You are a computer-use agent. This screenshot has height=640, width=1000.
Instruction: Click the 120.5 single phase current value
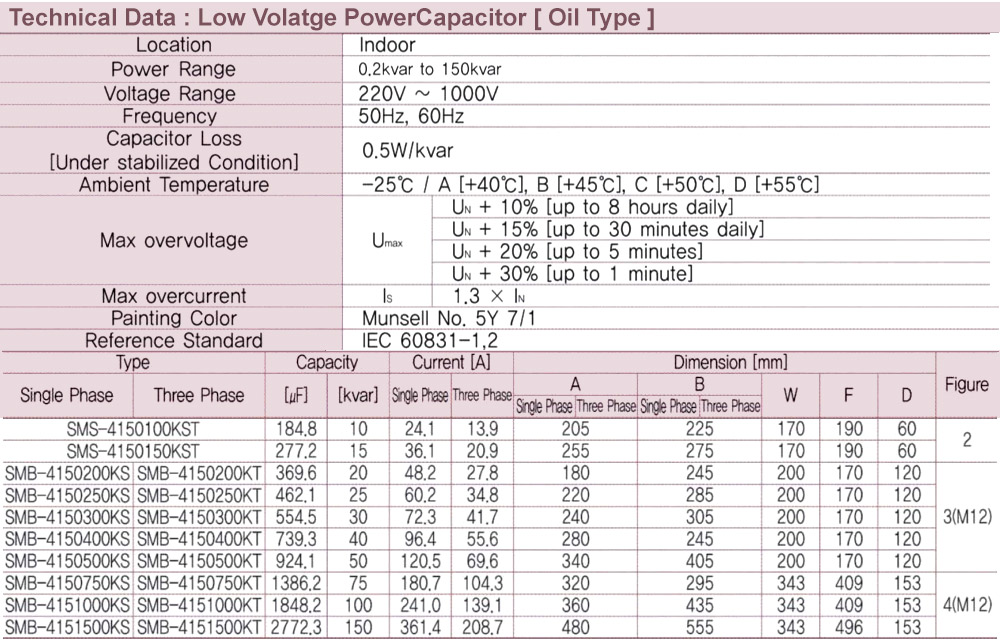tap(420, 562)
